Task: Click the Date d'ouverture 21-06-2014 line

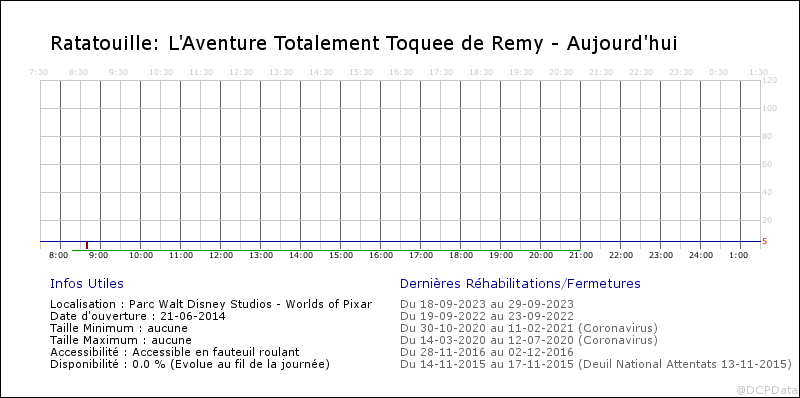Action: [138, 316]
